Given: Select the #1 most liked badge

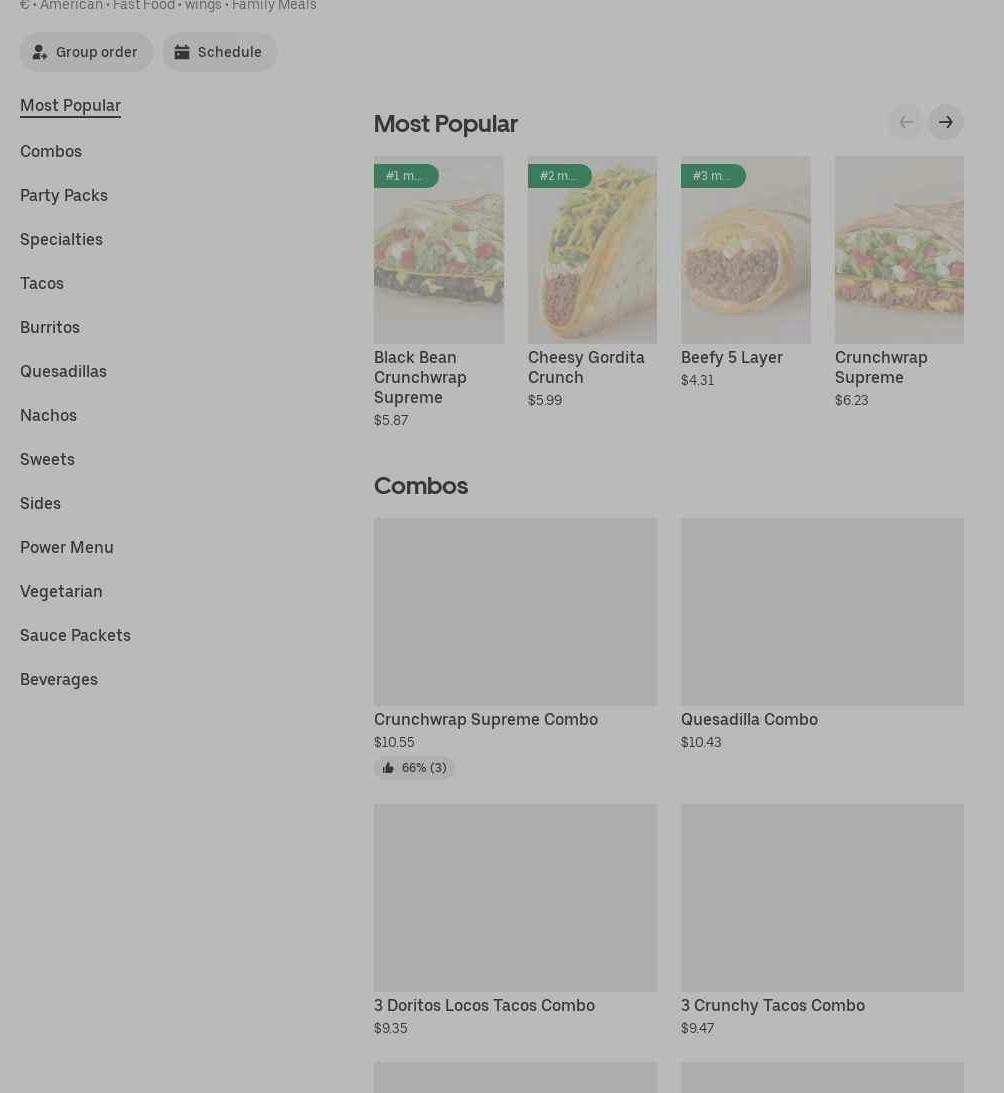Looking at the screenshot, I should pyautogui.click(x=405, y=176).
